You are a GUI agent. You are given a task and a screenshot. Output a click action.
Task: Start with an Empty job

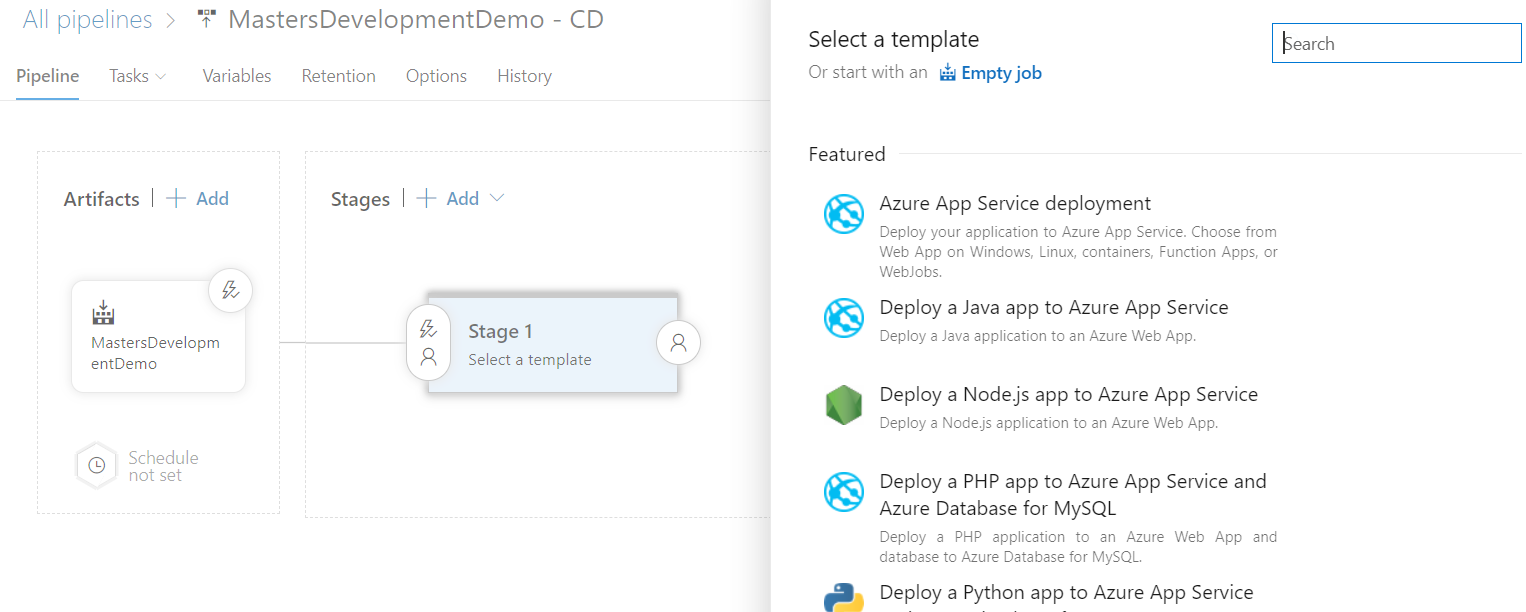(1002, 72)
